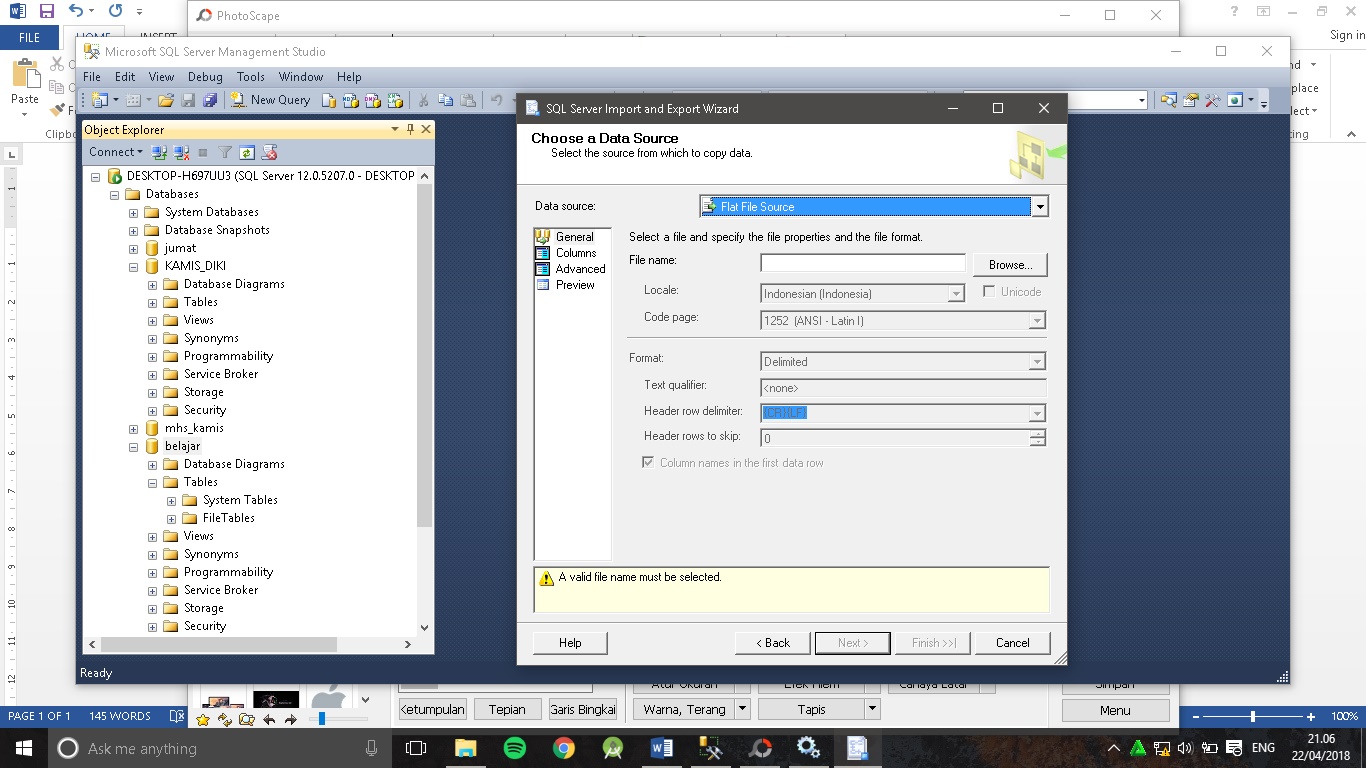This screenshot has height=768, width=1366.
Task: Click the File name input field
Action: click(x=863, y=263)
